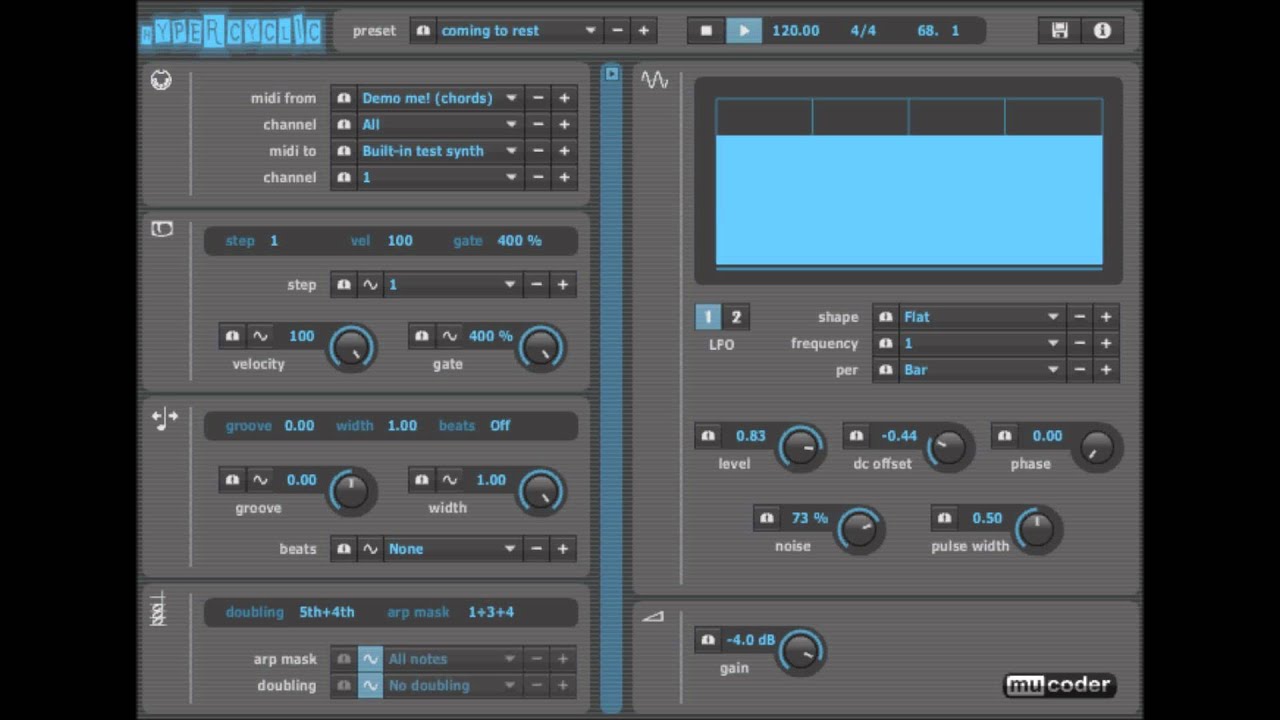Image resolution: width=1280 pixels, height=720 pixels.
Task: Click the LFO waveform section icon
Action: pyautogui.click(x=655, y=80)
